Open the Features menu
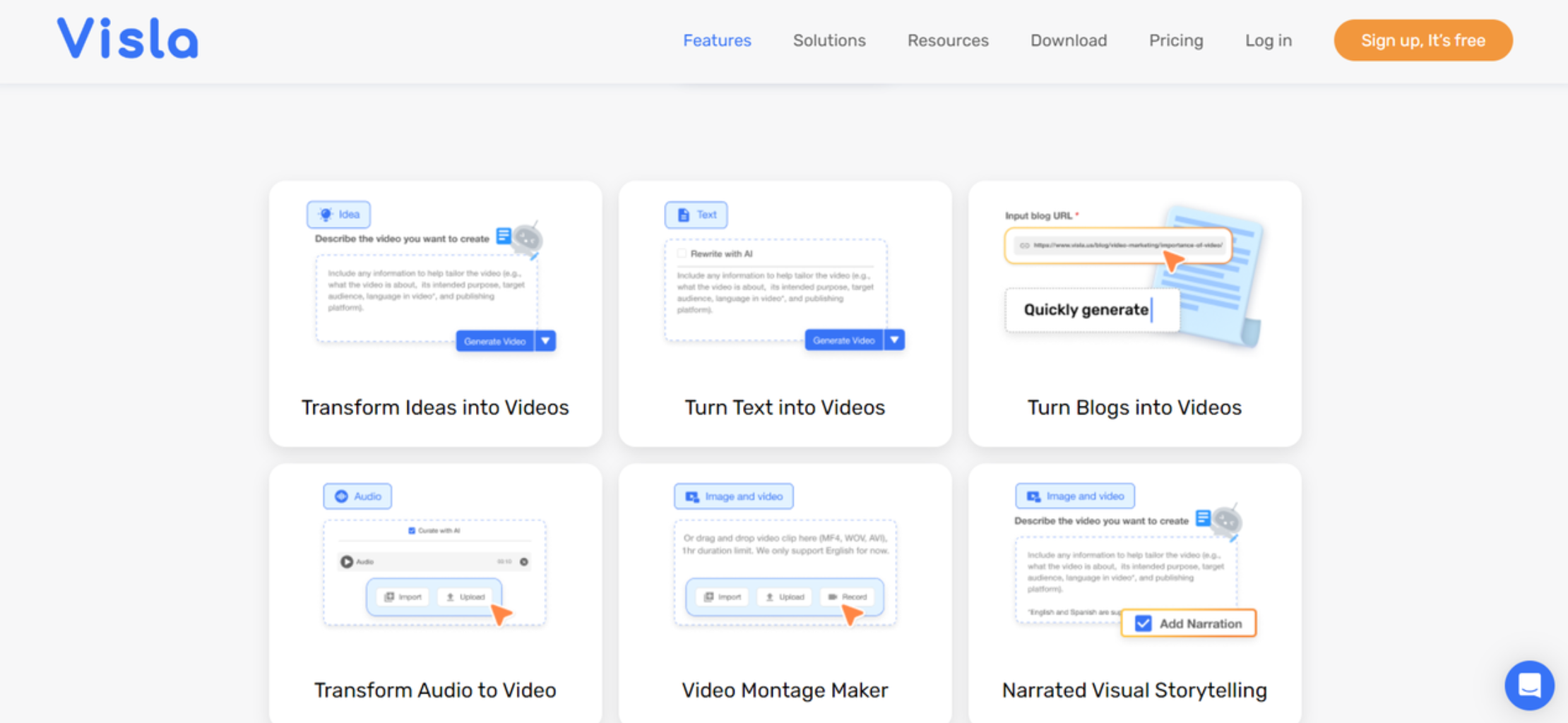 pyautogui.click(x=717, y=41)
